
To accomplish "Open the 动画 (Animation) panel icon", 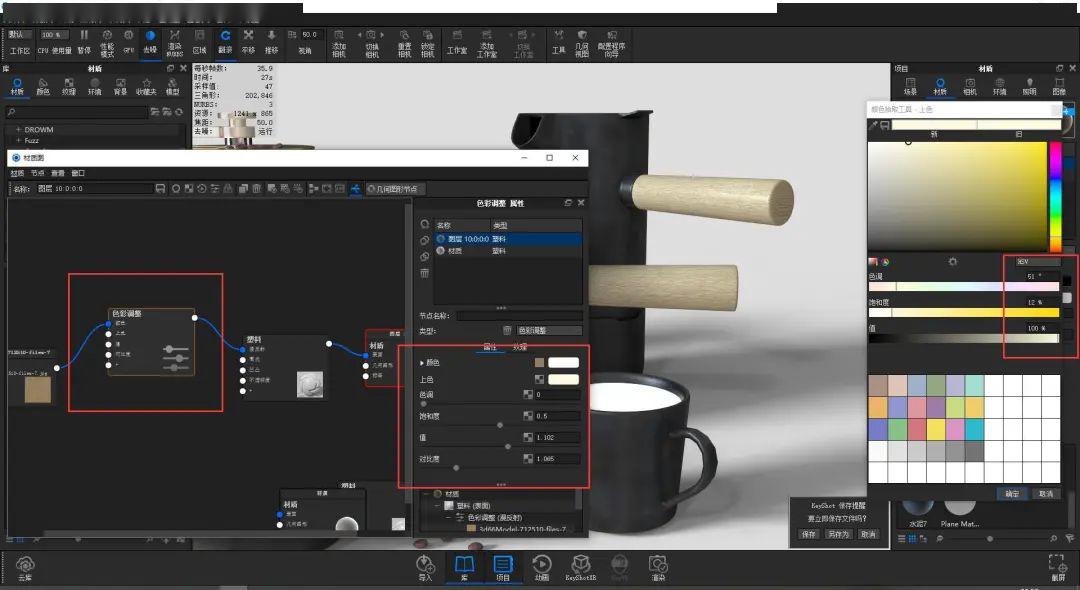I will tap(541, 567).
